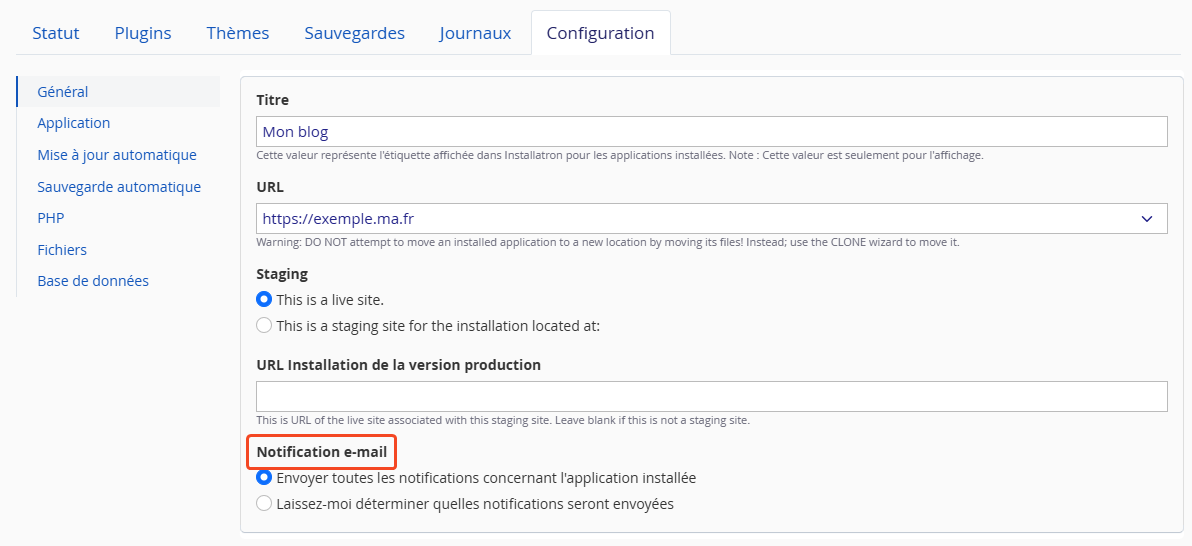Choose 'Laissez-moi déterminer' notification option
The width and height of the screenshot is (1192, 546).
pos(264,504)
